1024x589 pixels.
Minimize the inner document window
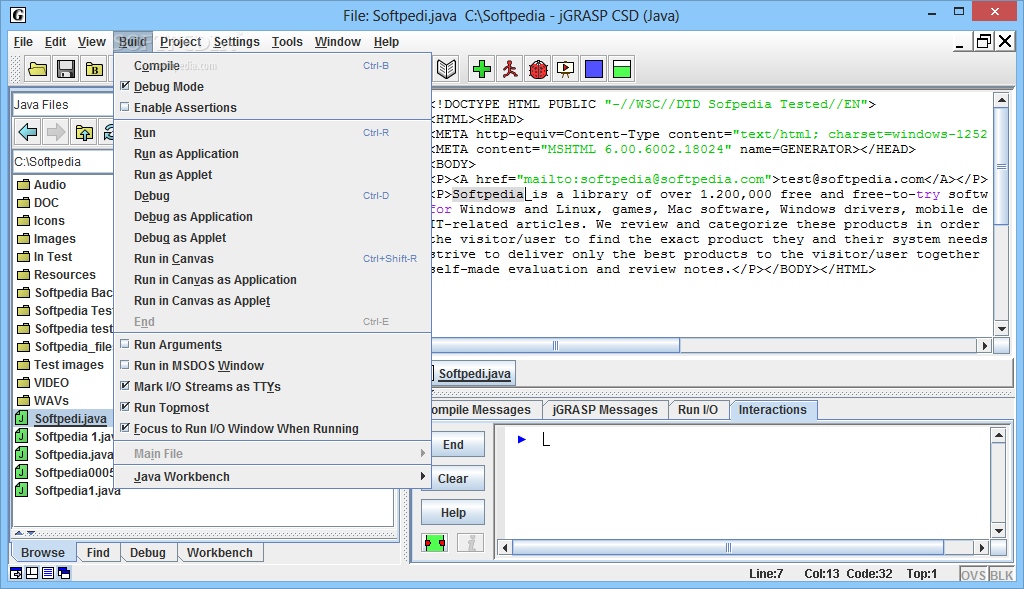(x=959, y=42)
